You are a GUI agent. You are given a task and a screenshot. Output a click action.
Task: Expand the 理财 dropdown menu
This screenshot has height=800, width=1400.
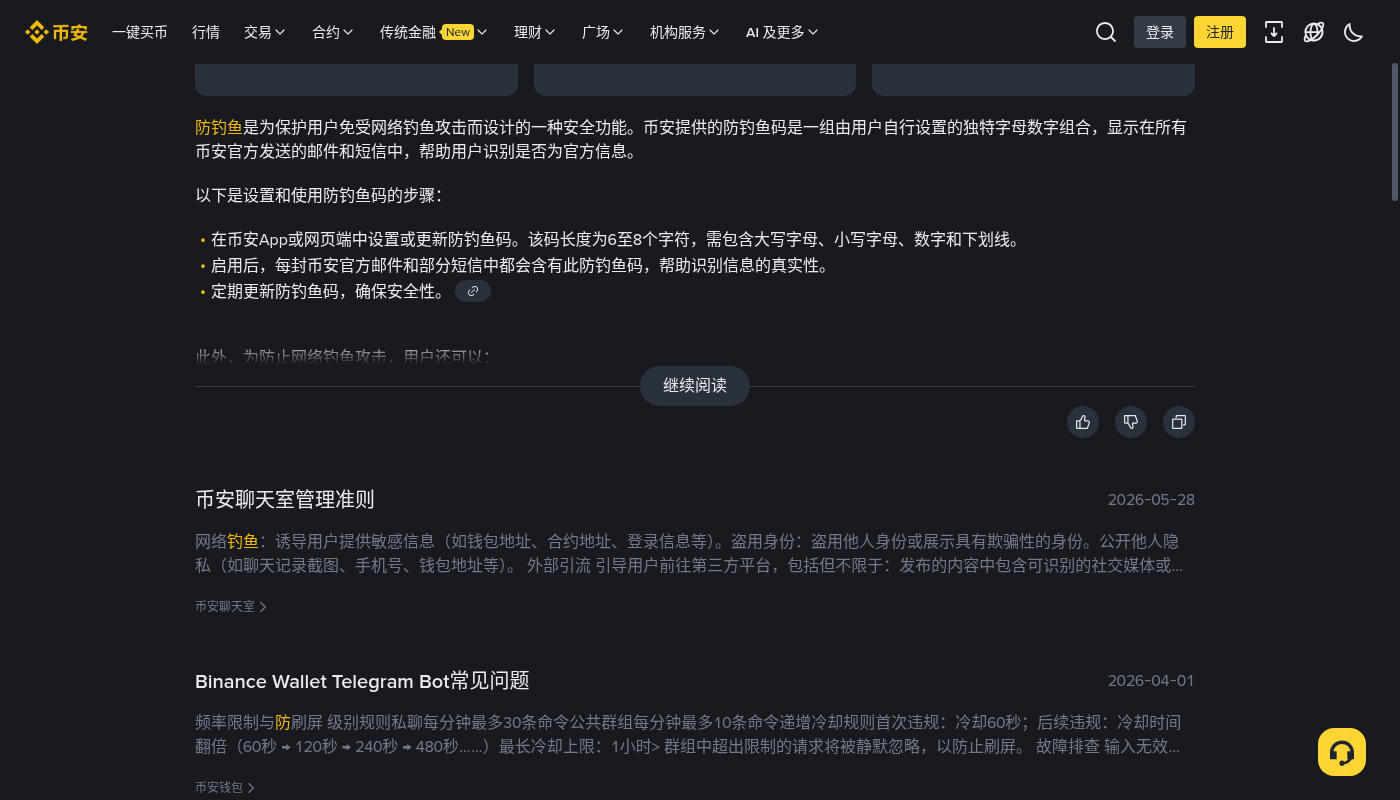535,32
